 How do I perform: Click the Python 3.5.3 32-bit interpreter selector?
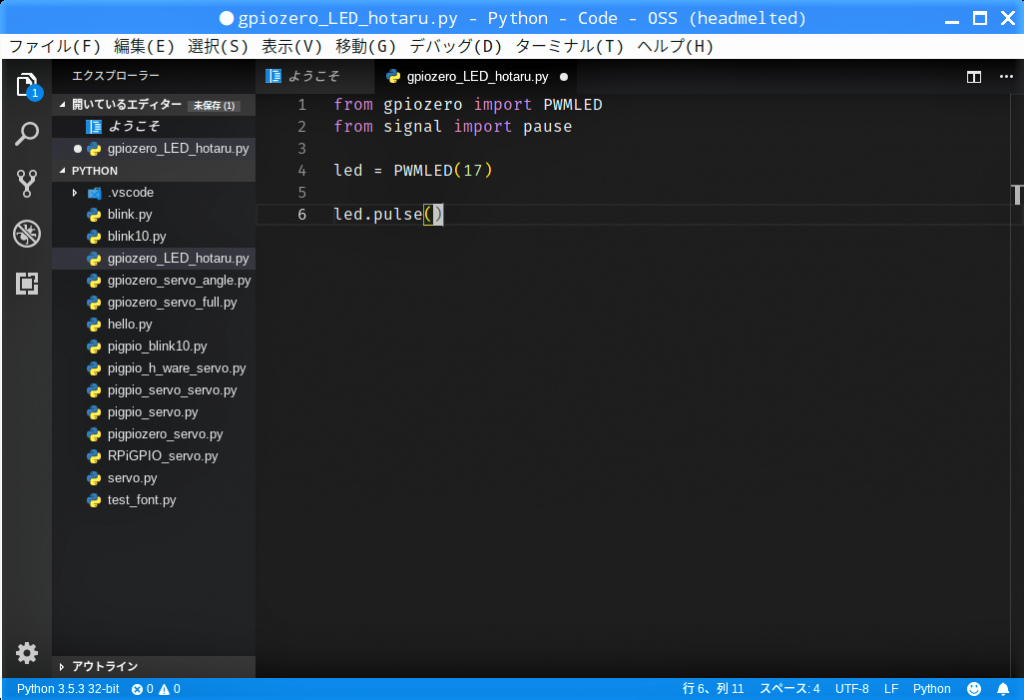click(67, 689)
